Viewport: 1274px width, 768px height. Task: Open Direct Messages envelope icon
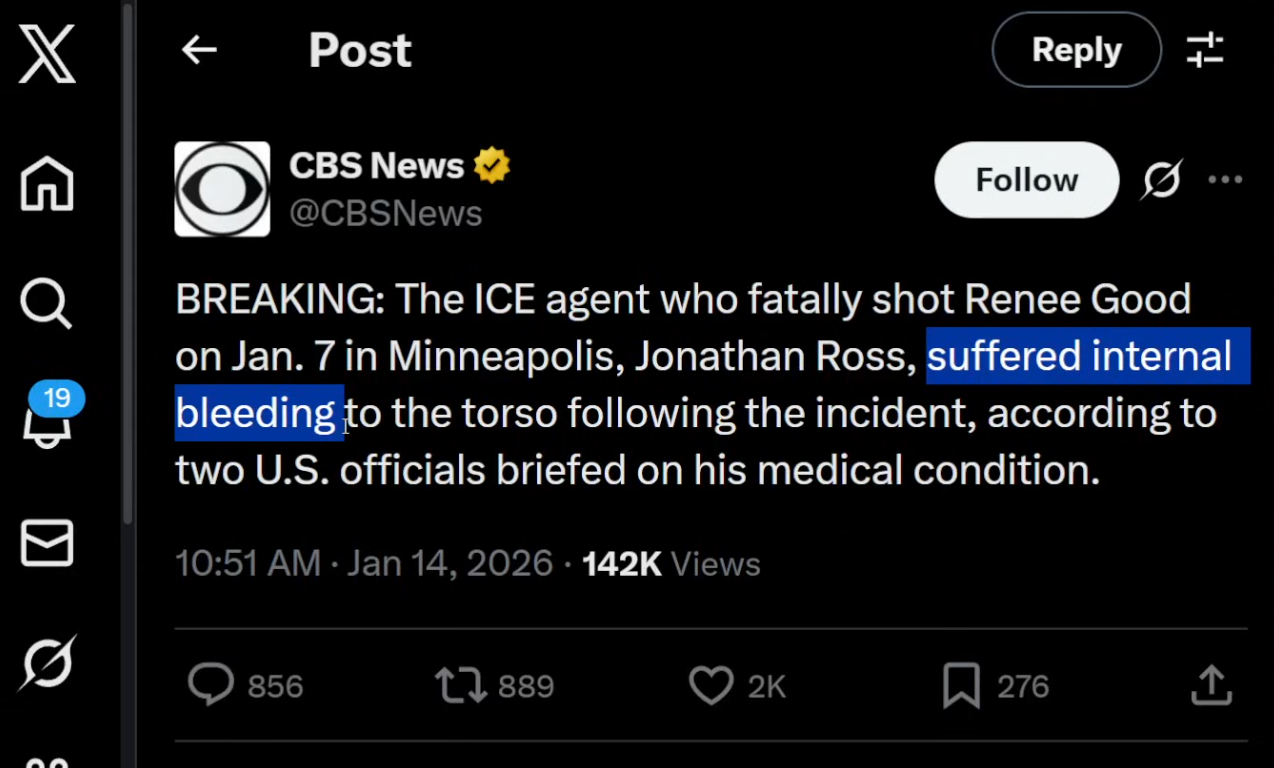tap(47, 543)
